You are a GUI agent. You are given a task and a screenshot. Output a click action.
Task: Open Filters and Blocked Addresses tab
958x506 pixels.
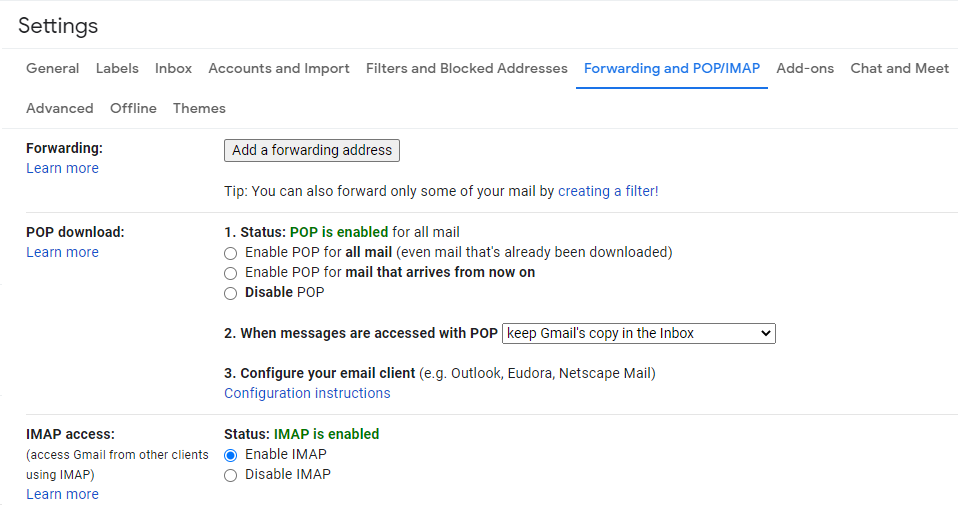(x=466, y=68)
